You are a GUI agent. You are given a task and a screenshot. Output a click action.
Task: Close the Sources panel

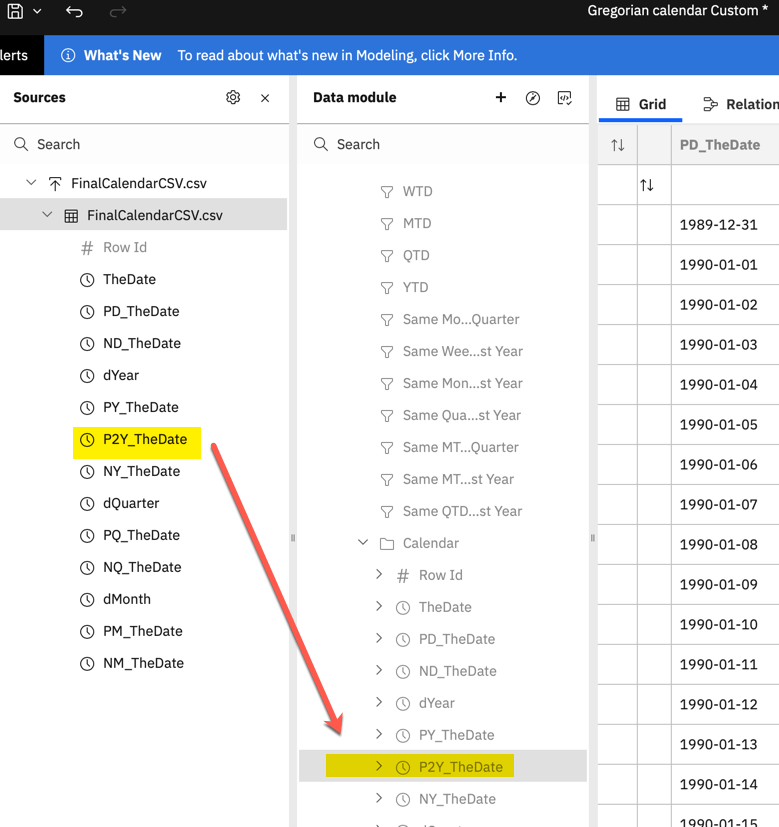pyautogui.click(x=265, y=98)
